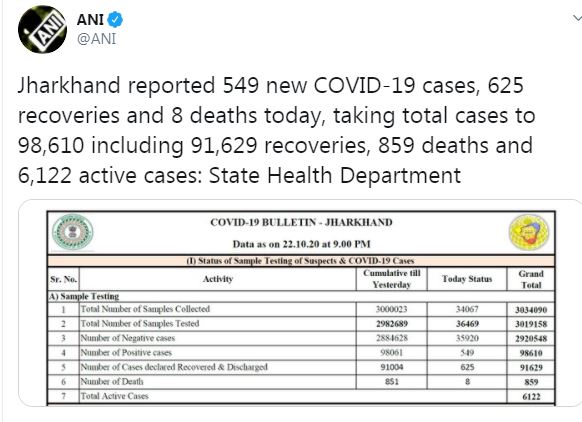Viewport: 582px width, 422px height.
Task: Click the ANI display name
Action: coord(90,20)
